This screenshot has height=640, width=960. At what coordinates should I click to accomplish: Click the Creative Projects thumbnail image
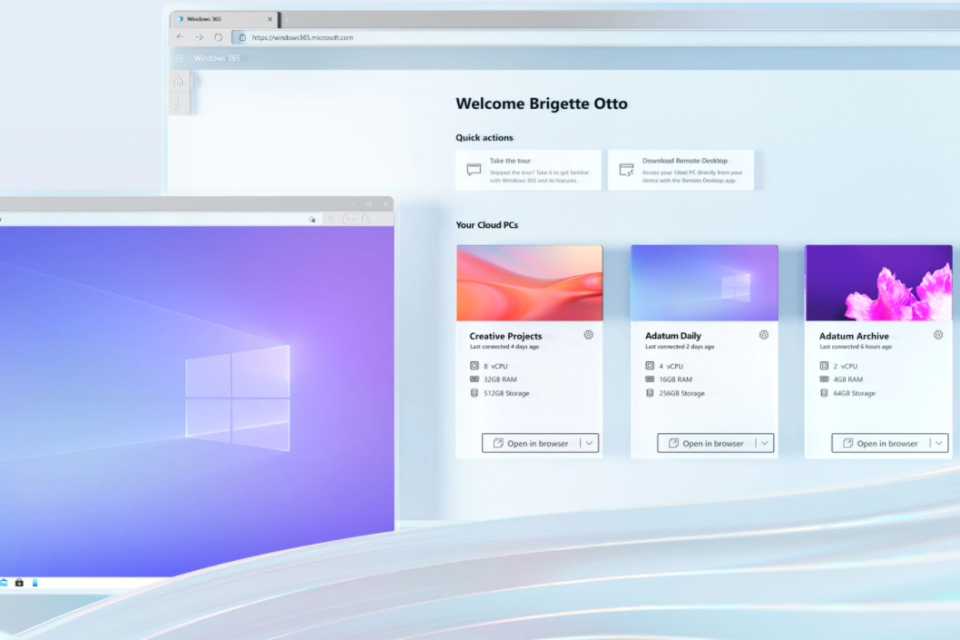[x=530, y=283]
